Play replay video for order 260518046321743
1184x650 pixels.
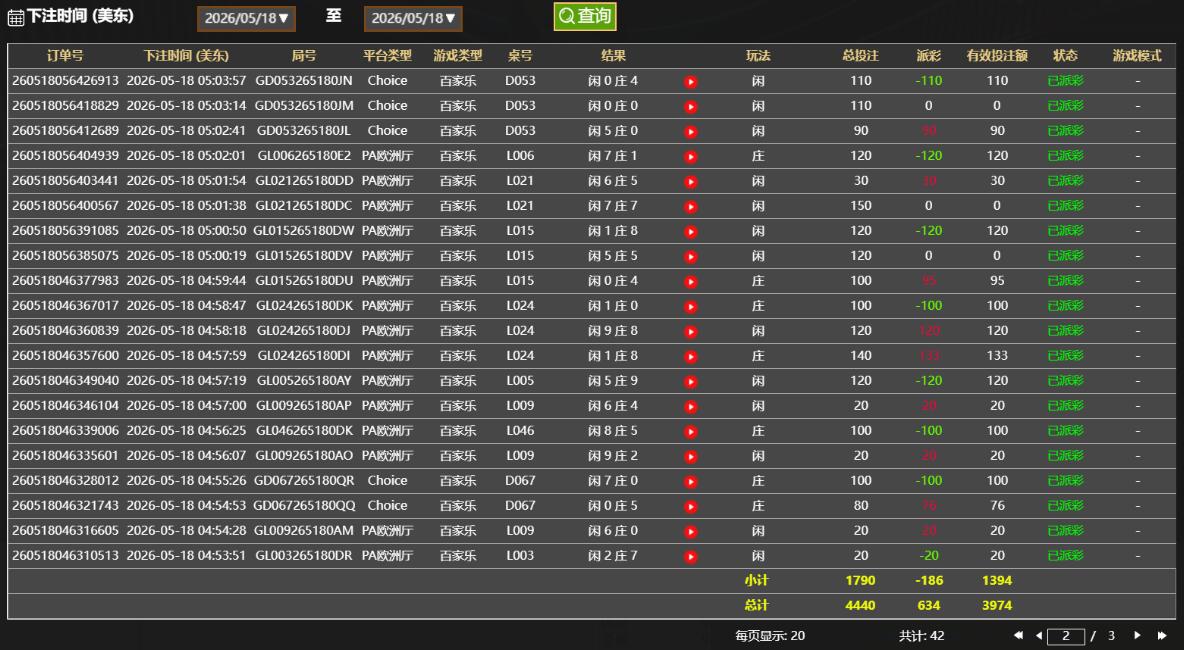tap(690, 507)
